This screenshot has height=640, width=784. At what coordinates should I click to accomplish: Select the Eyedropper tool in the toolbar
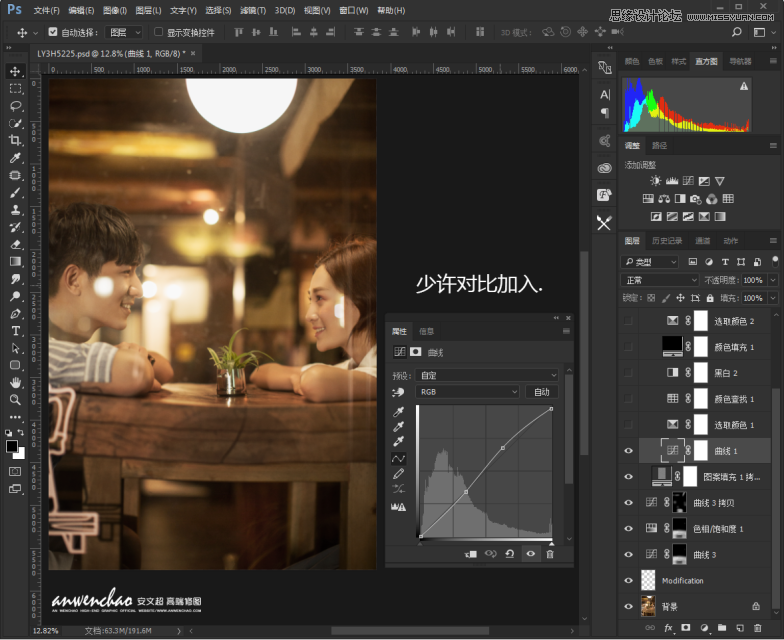(x=15, y=158)
